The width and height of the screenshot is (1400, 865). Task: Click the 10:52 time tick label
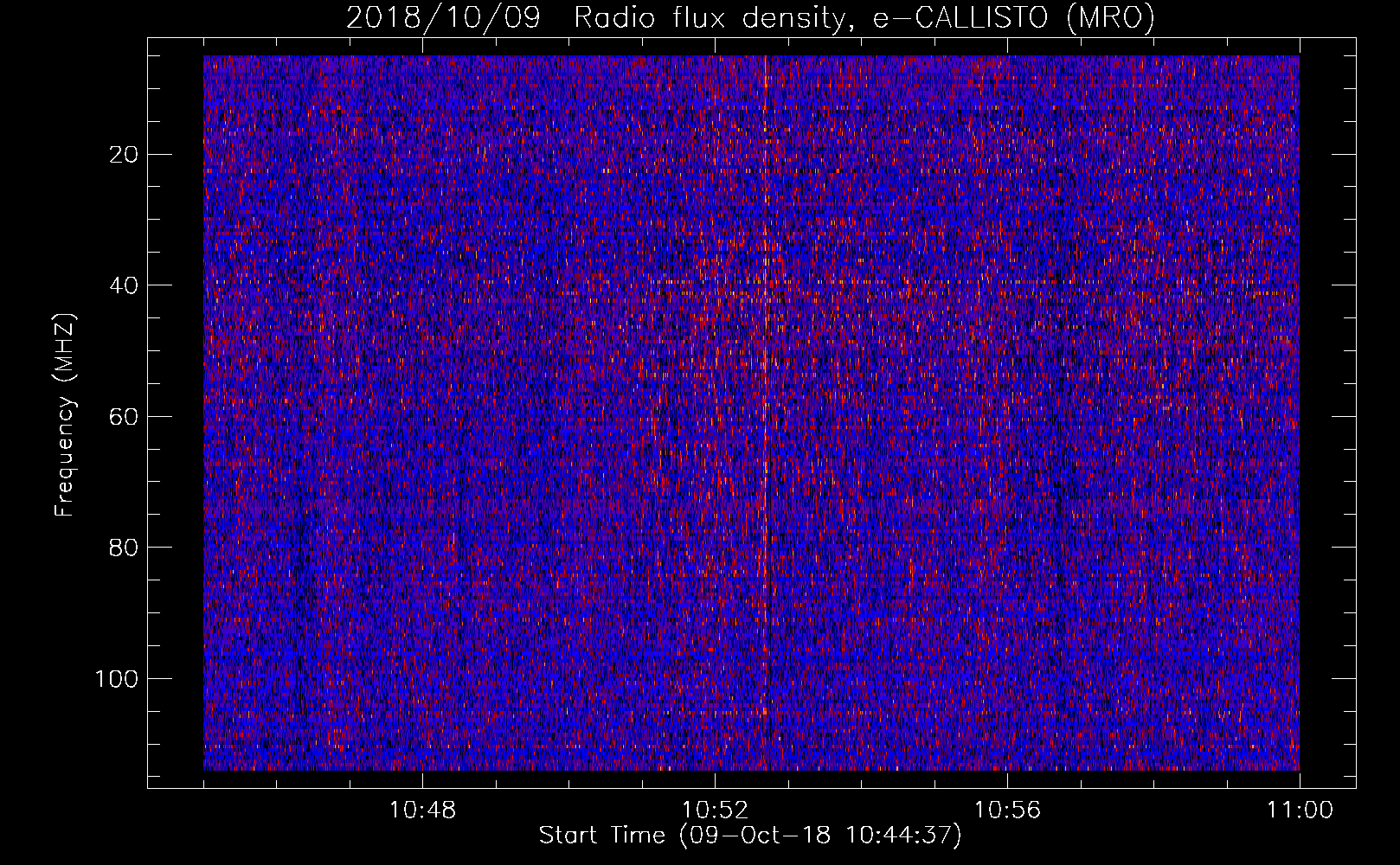(x=715, y=811)
